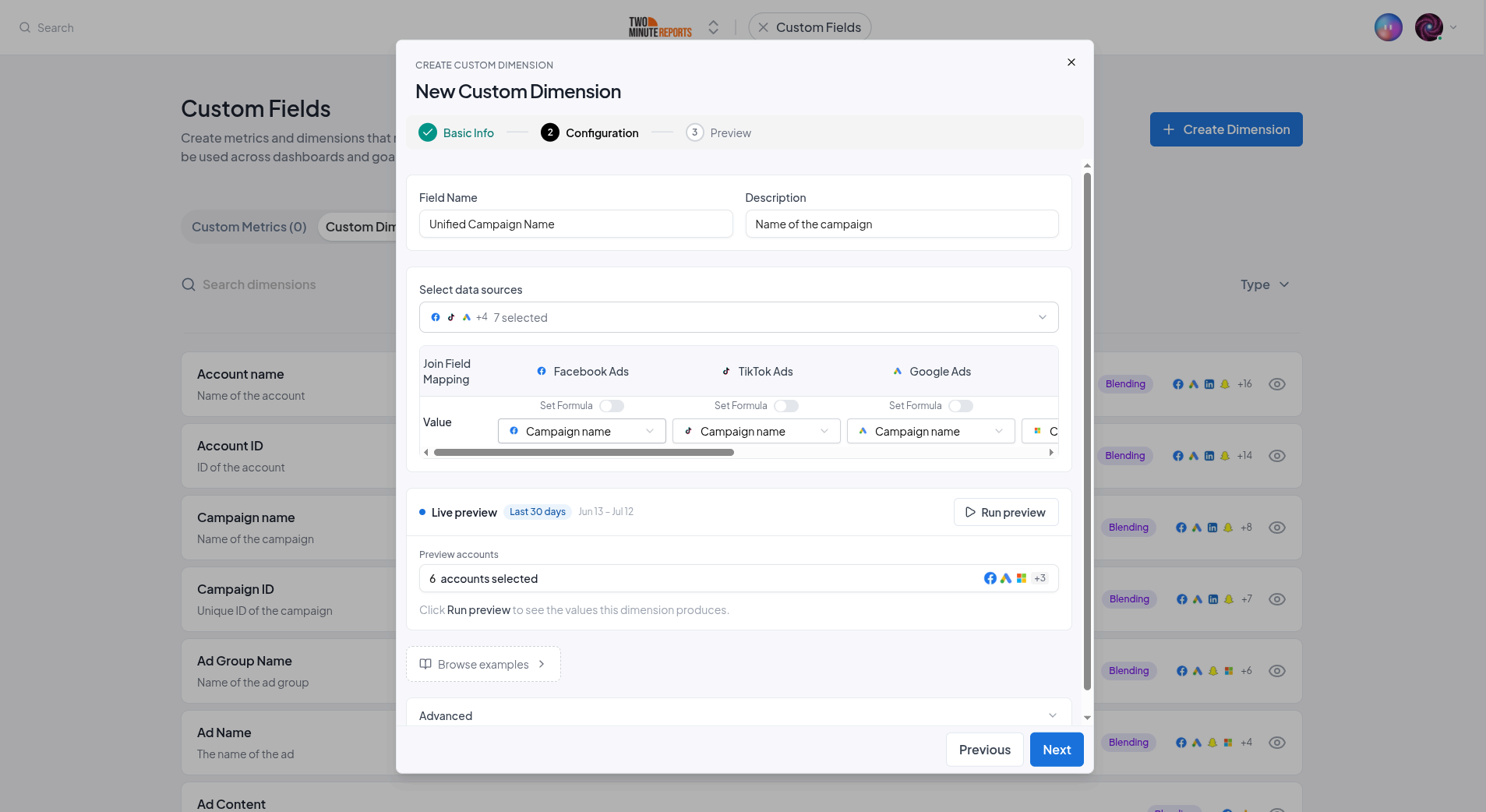Click the search magnifier icon in header
The width and height of the screenshot is (1486, 812).
coord(25,27)
